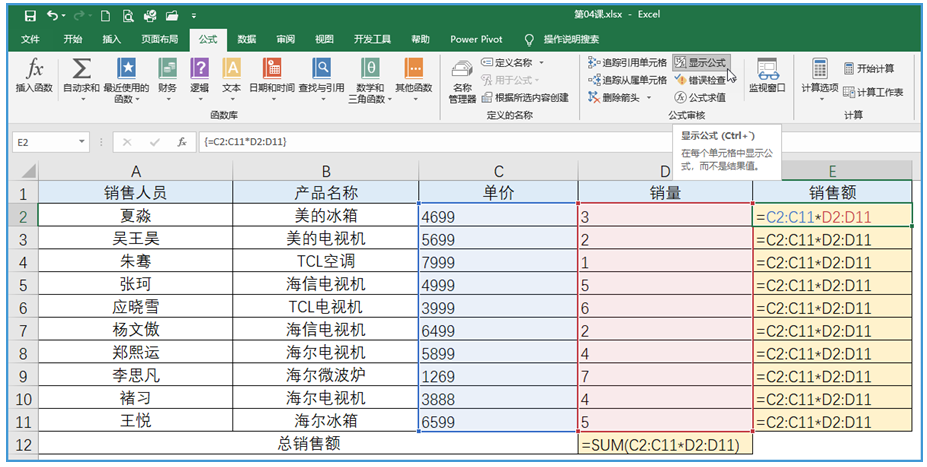Click Calculate Now (开始计算) button
The width and height of the screenshot is (927, 467).
pos(869,68)
